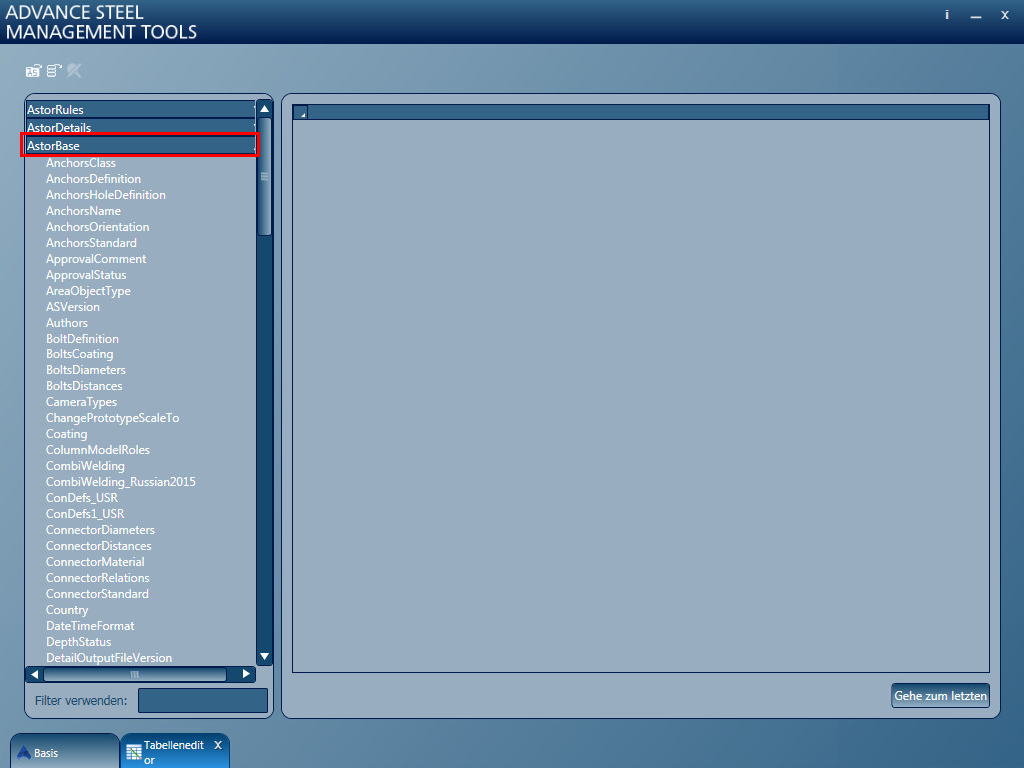
Task: Select the ConnectorMaterial table
Action: pyautogui.click(x=95, y=562)
